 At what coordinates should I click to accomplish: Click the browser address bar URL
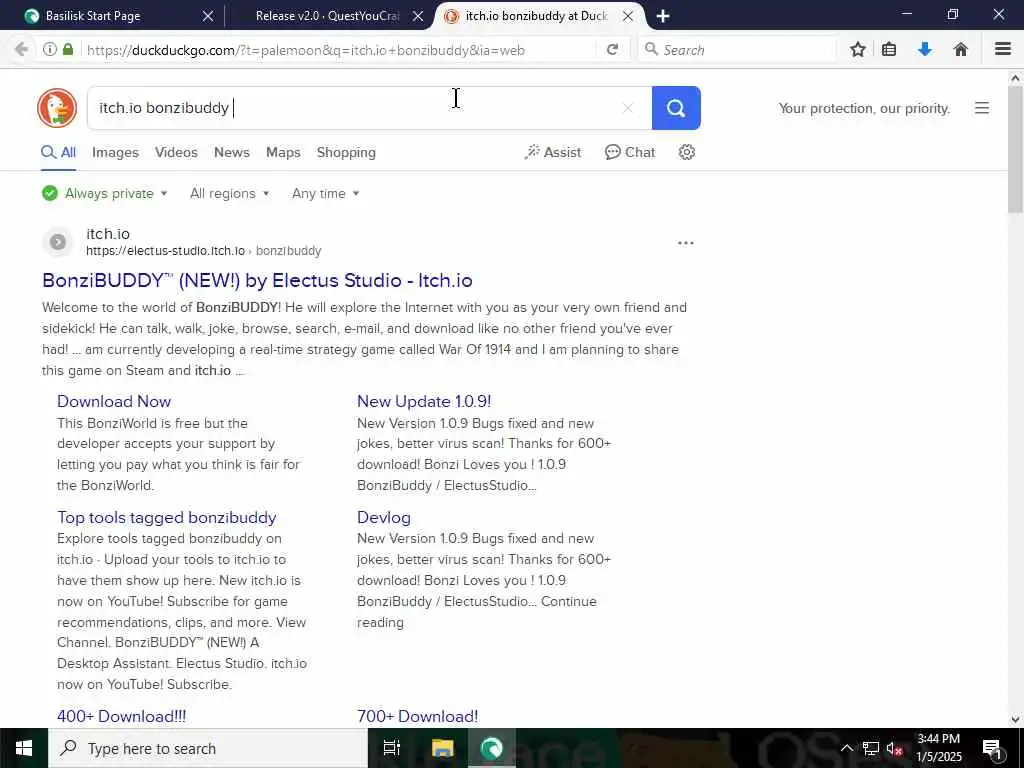pos(306,50)
